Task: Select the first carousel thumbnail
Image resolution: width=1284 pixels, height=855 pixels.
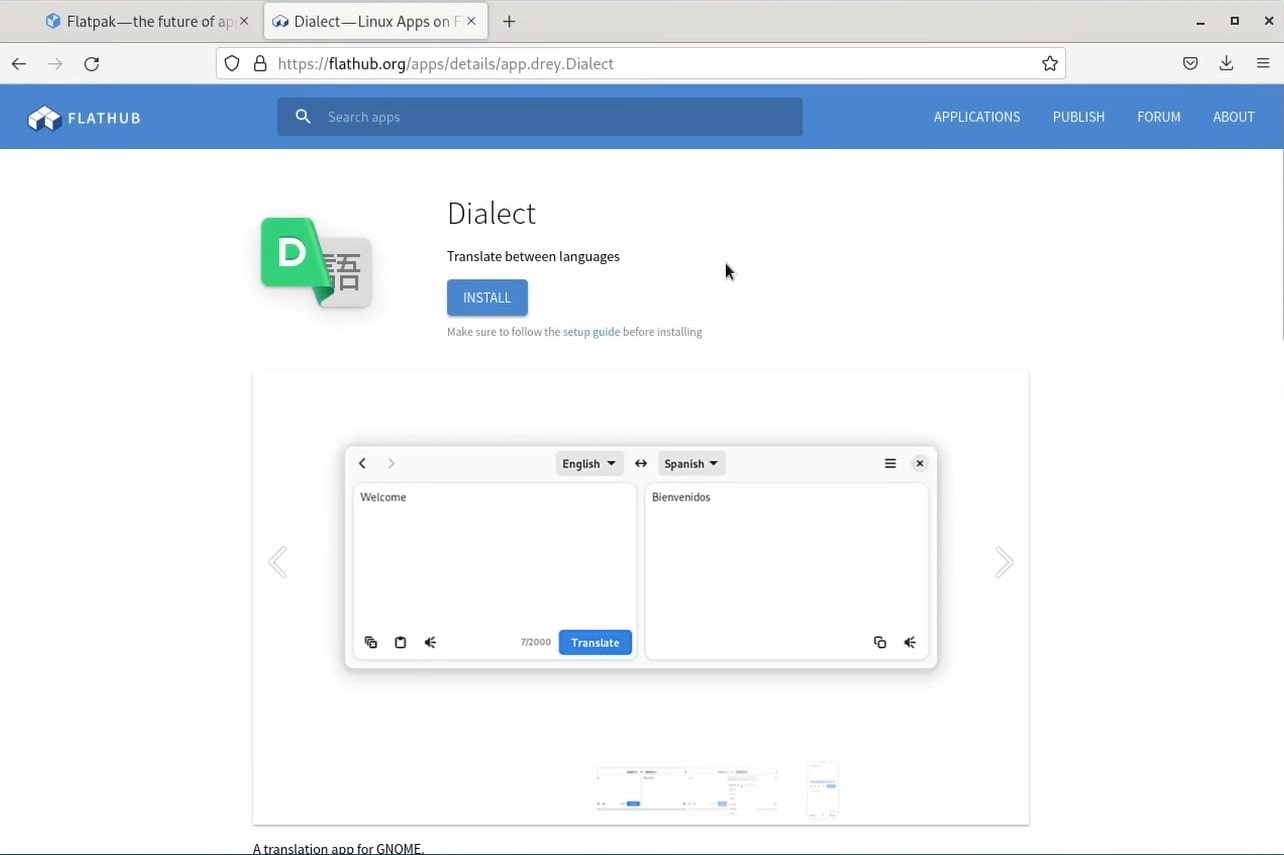Action: click(x=641, y=788)
